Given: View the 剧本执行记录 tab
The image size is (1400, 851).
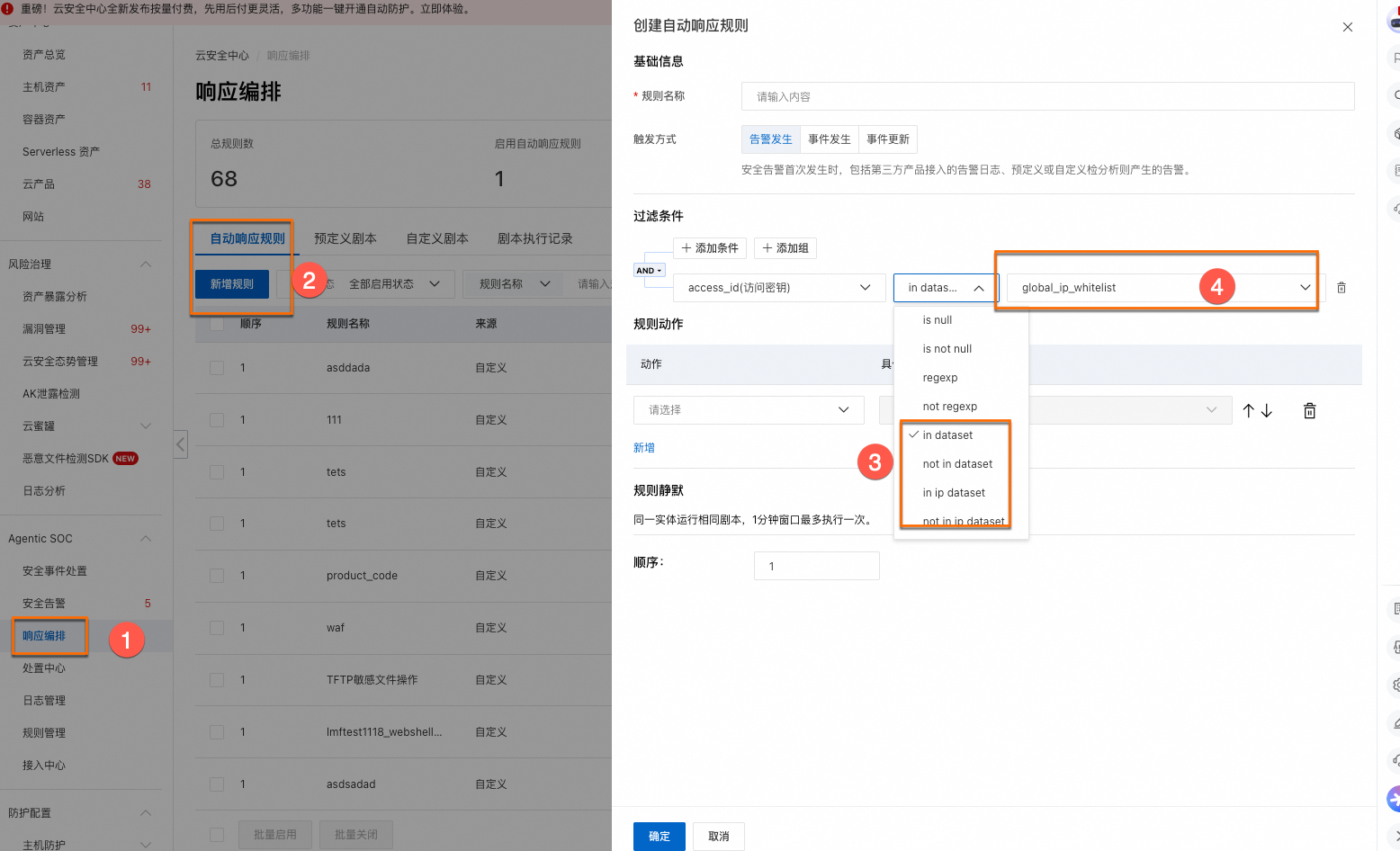Looking at the screenshot, I should coord(535,238).
